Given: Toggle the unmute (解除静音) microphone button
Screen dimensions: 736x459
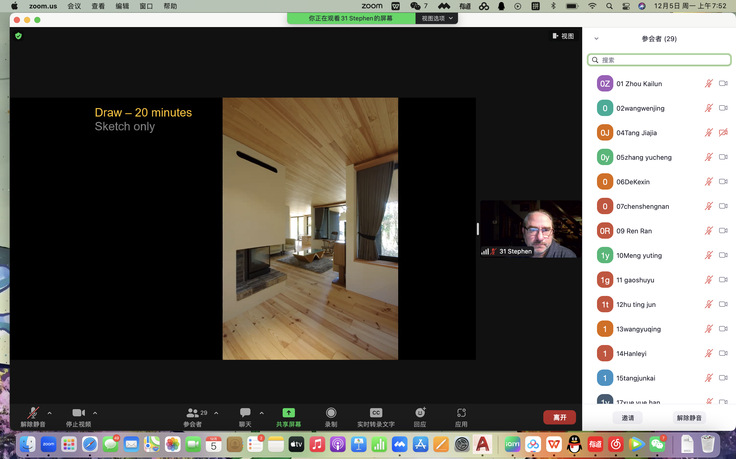Looking at the screenshot, I should (33, 413).
